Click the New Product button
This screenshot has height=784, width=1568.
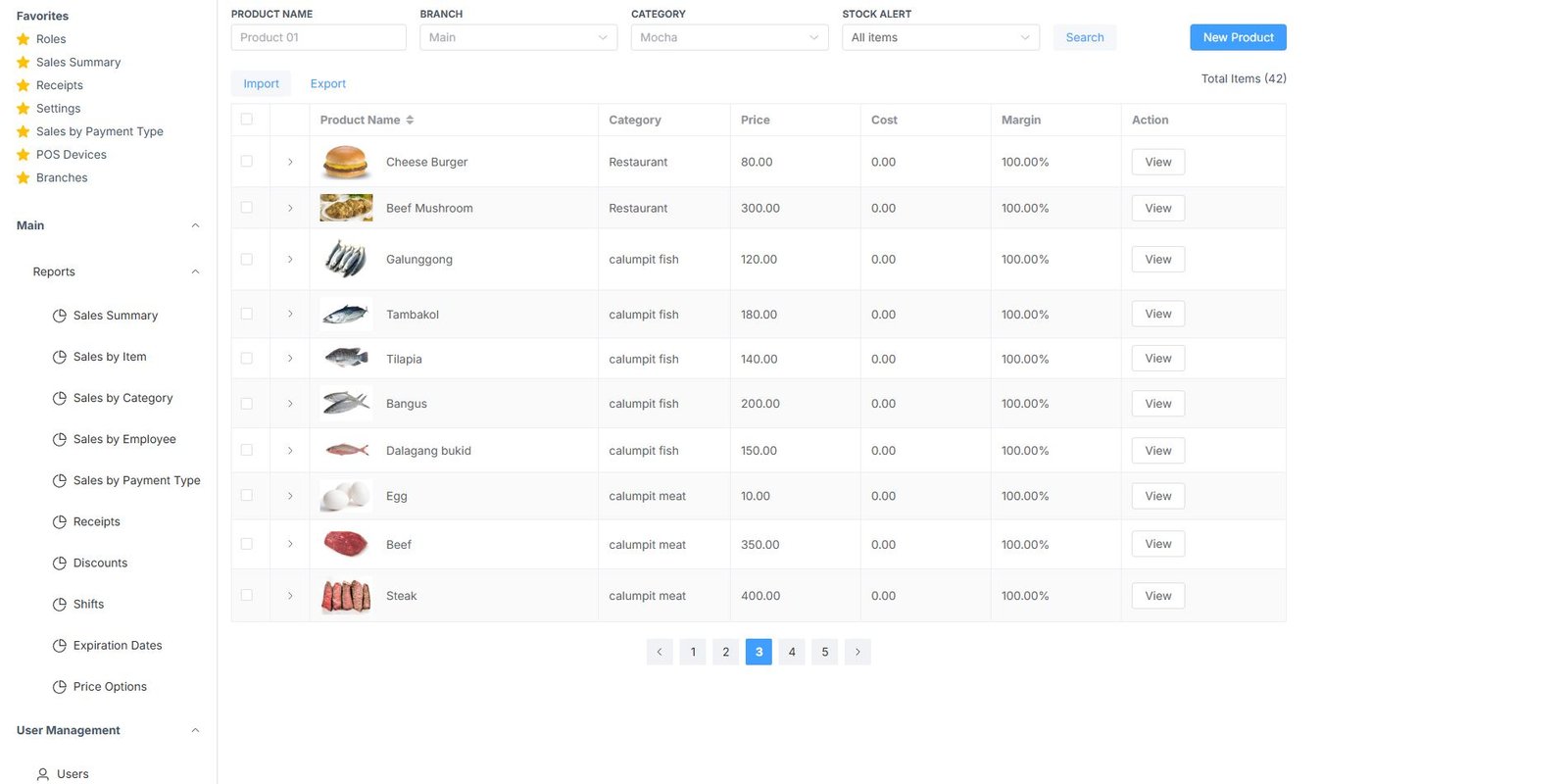pos(1238,37)
